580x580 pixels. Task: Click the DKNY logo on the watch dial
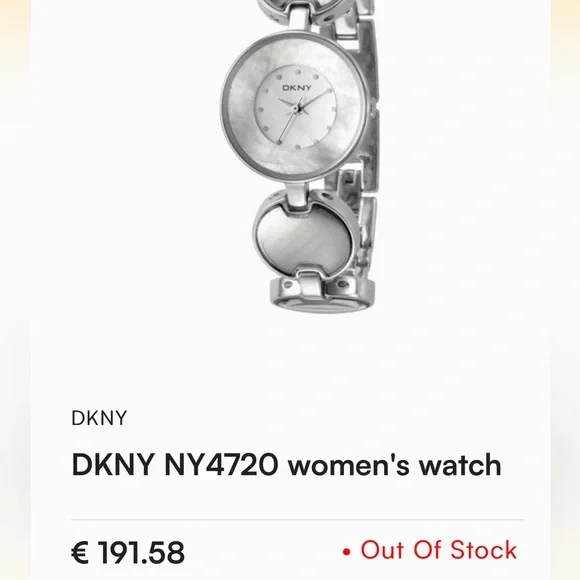coord(297,88)
